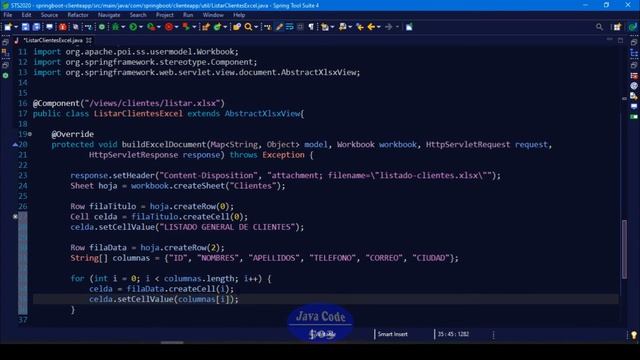Click cursor position 35 : 45 : 1282 status
The width and height of the screenshot is (640, 360).
coord(453,334)
